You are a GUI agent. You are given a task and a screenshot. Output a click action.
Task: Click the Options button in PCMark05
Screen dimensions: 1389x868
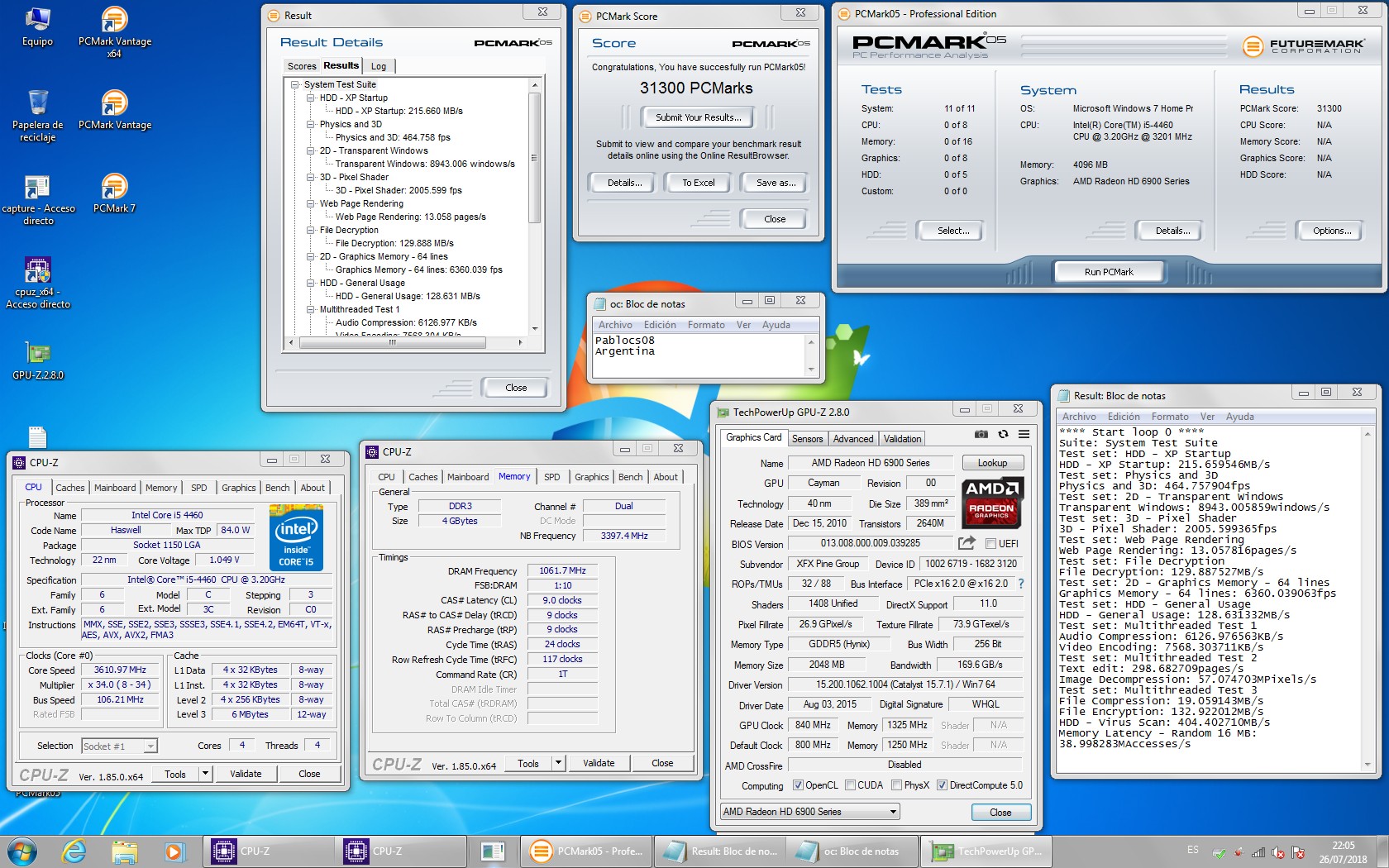[1332, 231]
